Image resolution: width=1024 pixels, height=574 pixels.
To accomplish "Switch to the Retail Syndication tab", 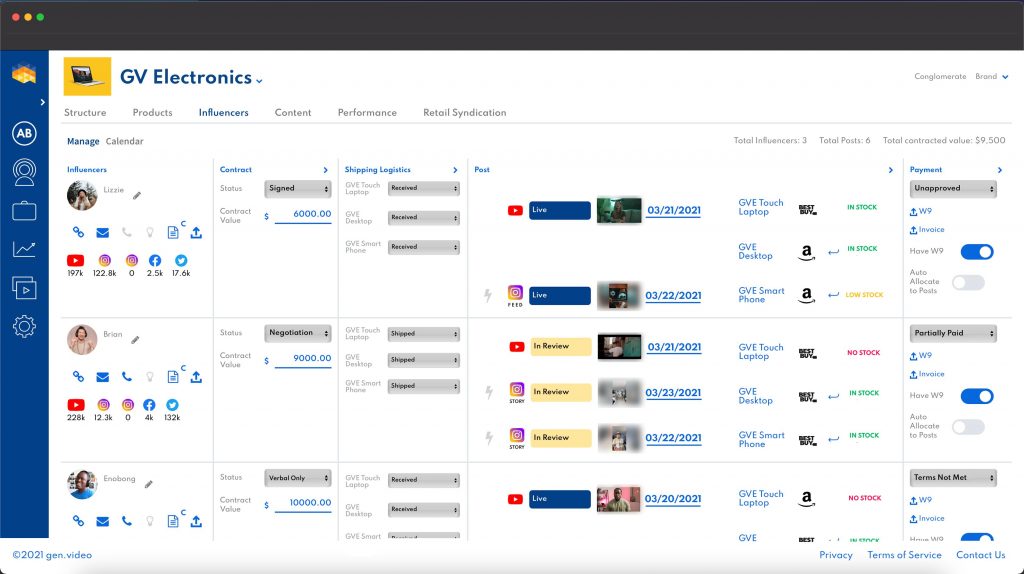I will 464,112.
